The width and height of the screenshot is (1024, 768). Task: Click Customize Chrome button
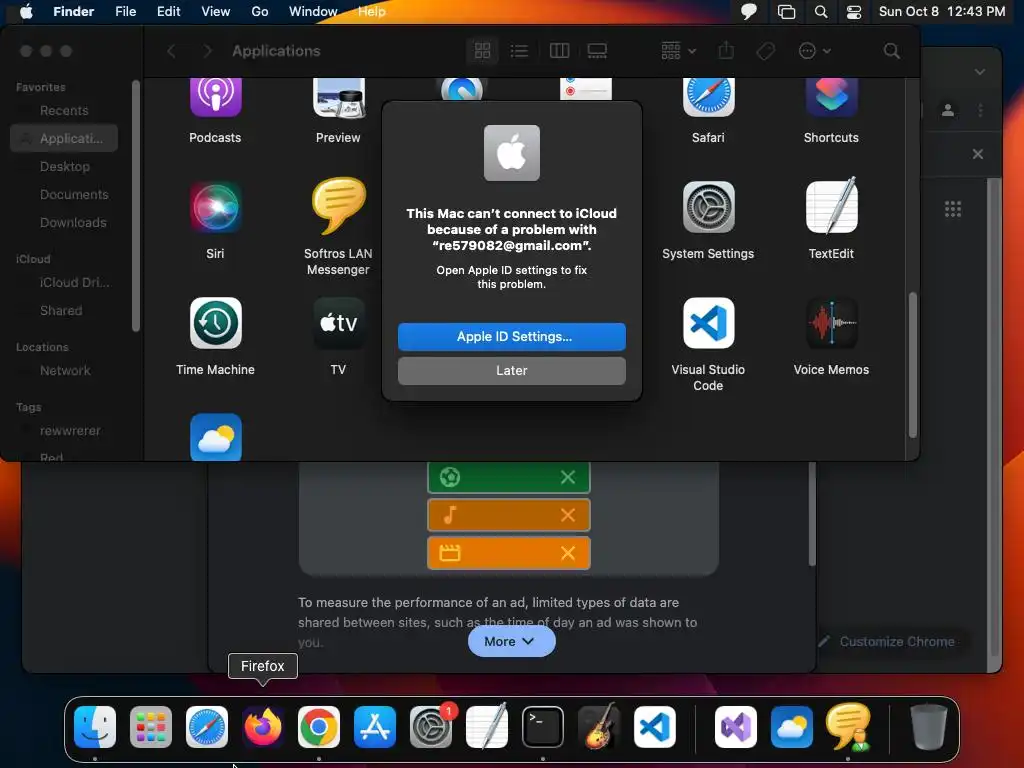click(888, 641)
